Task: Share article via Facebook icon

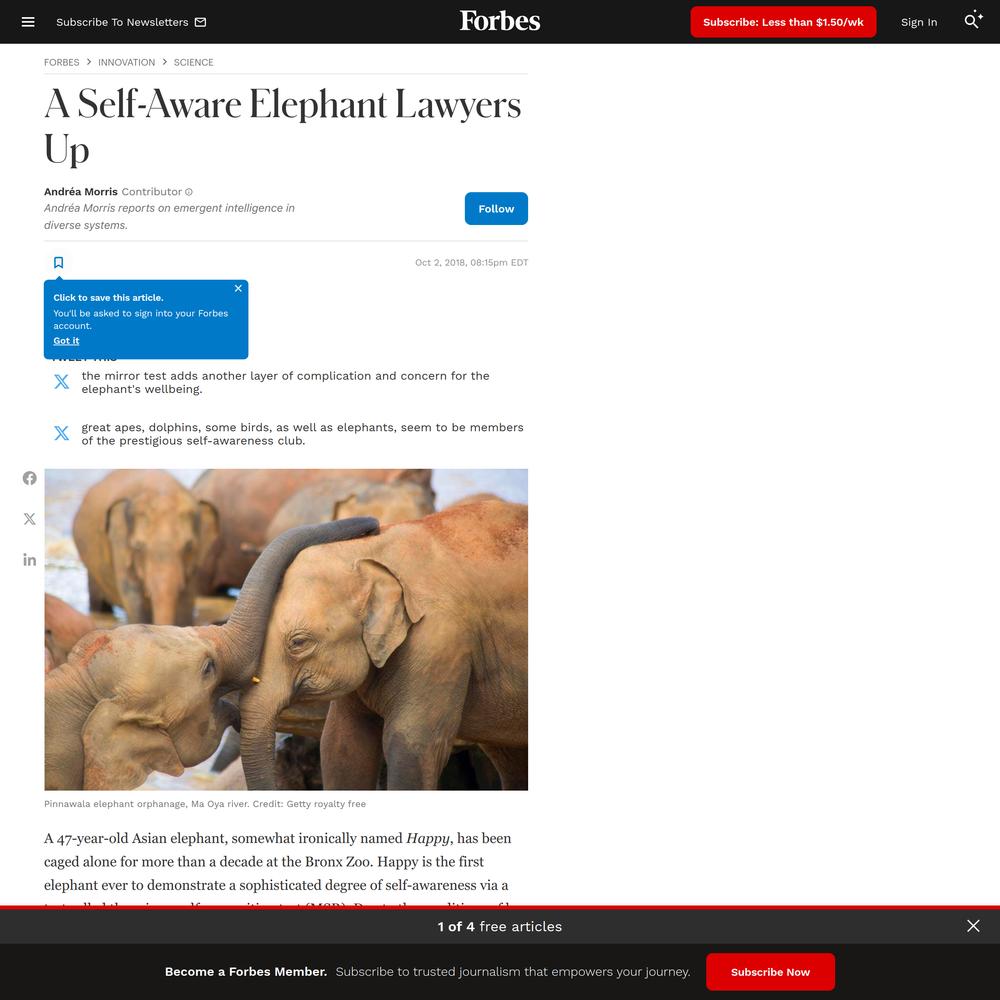Action: click(29, 478)
